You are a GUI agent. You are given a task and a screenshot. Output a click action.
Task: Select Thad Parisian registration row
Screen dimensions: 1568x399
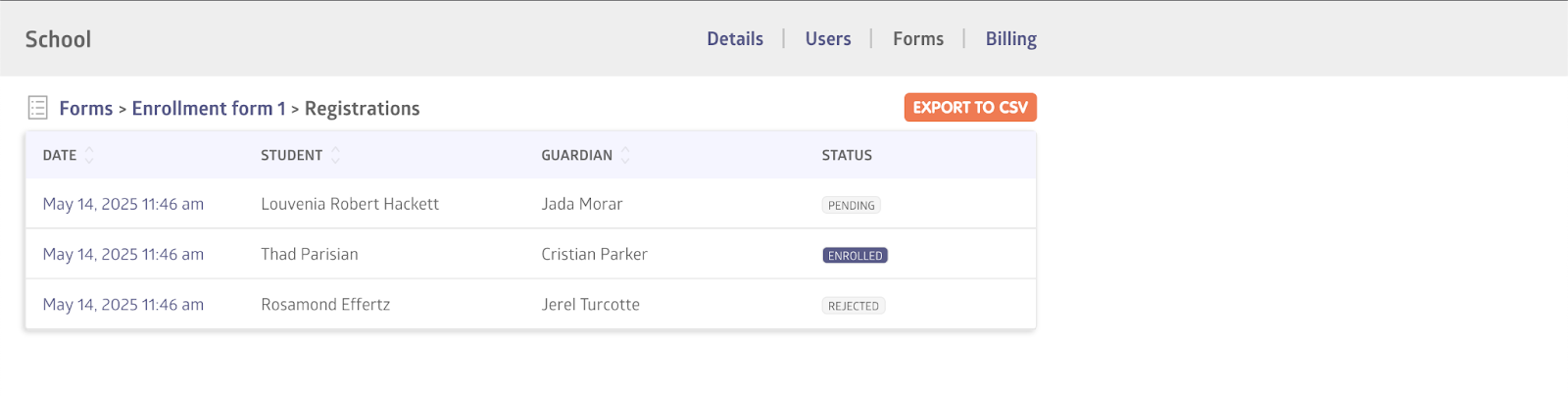point(310,254)
